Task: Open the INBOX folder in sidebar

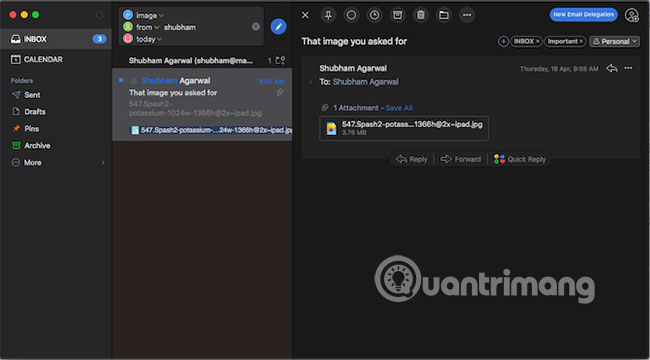Action: point(56,39)
